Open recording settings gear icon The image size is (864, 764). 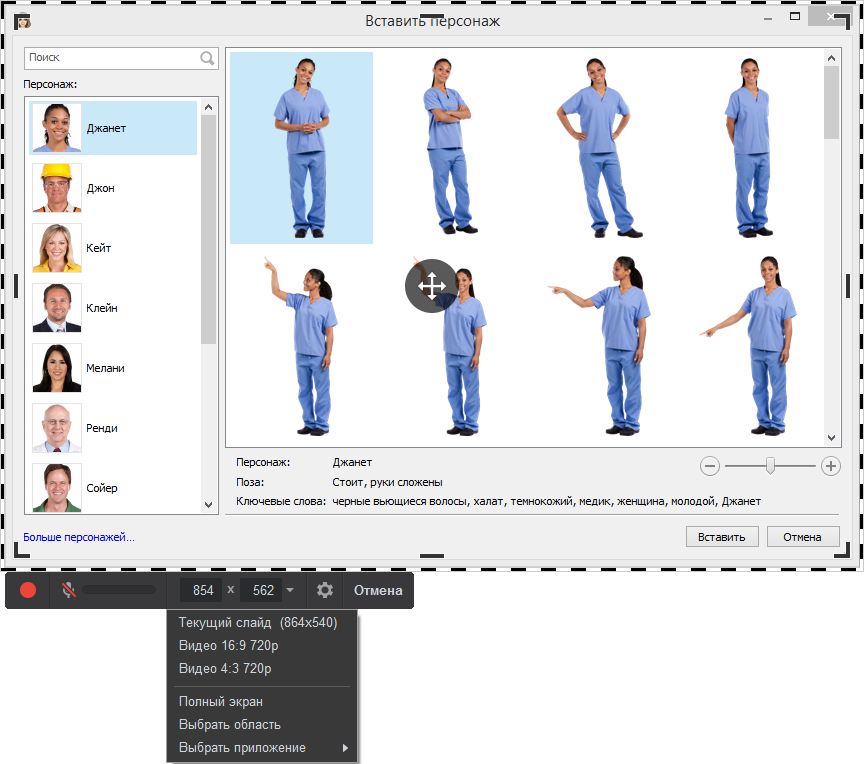(325, 590)
